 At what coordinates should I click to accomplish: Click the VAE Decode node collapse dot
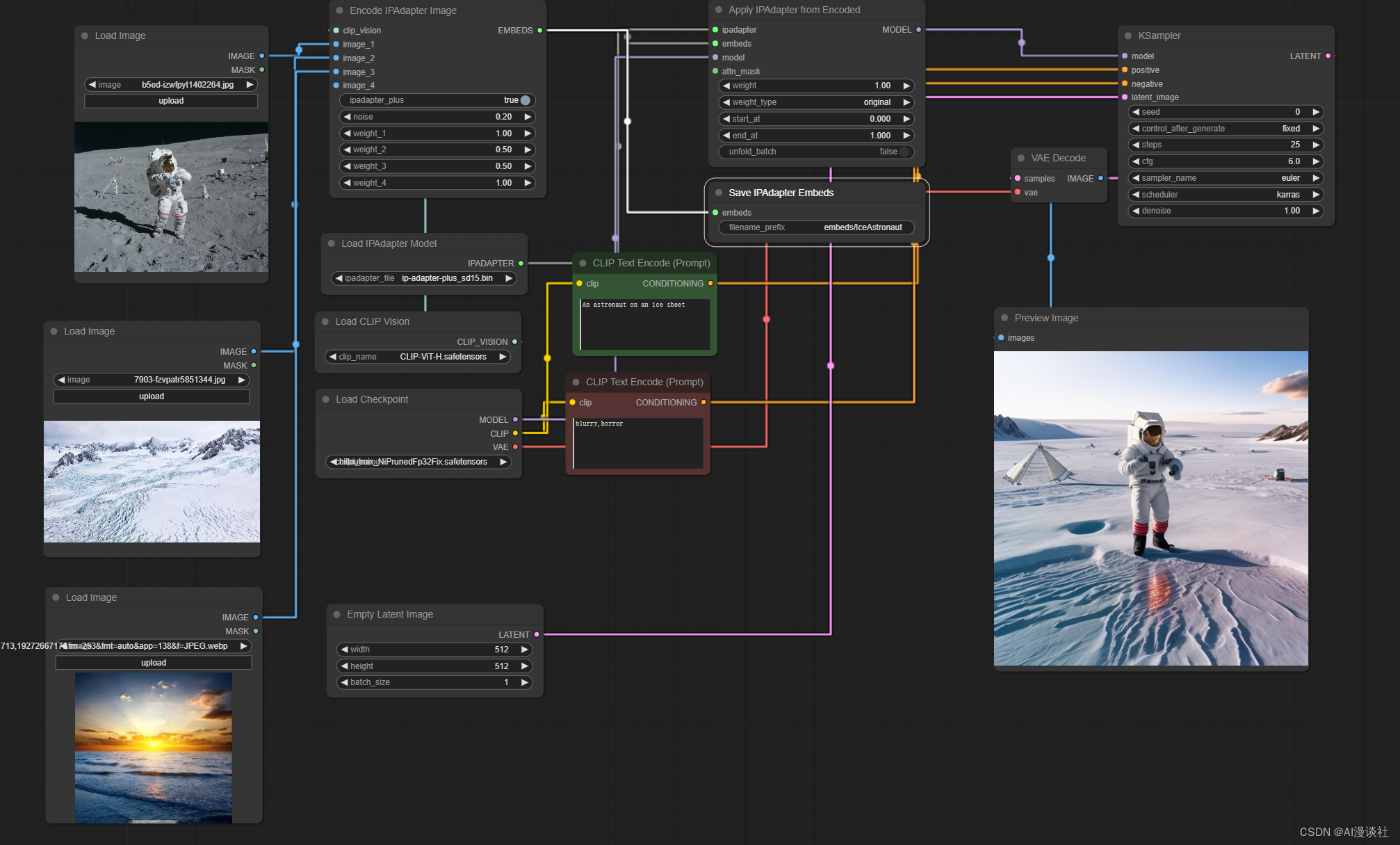[1020, 158]
